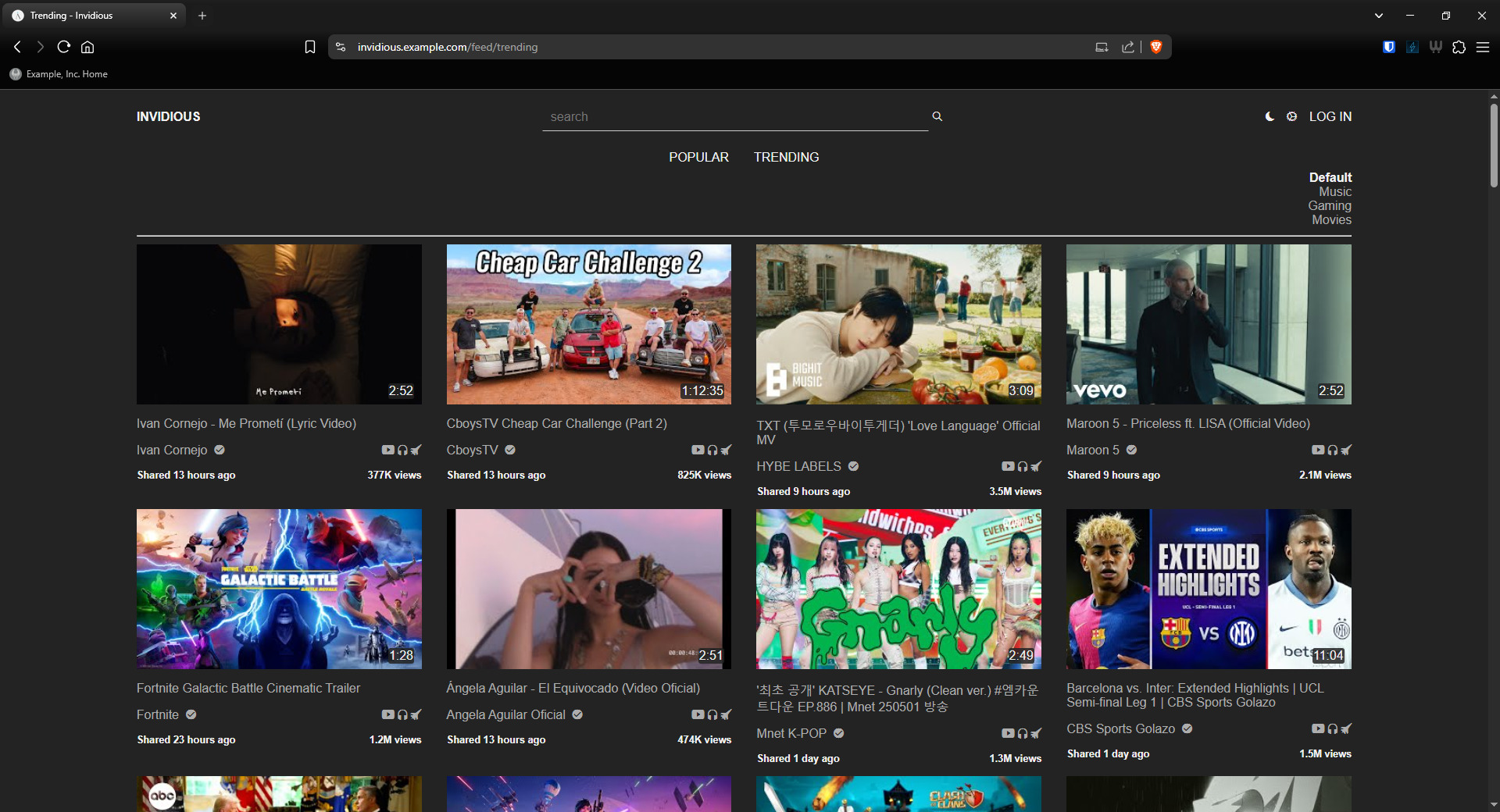
Task: Click the LOG IN link
Action: [1330, 116]
